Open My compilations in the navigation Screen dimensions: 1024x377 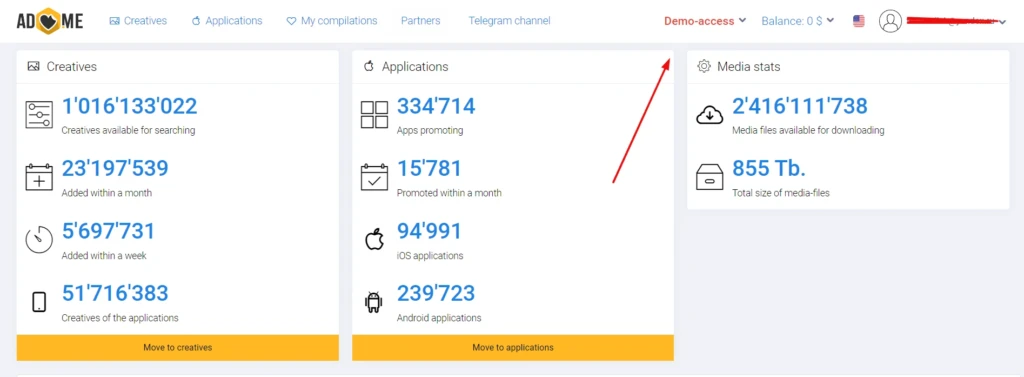click(x=332, y=21)
